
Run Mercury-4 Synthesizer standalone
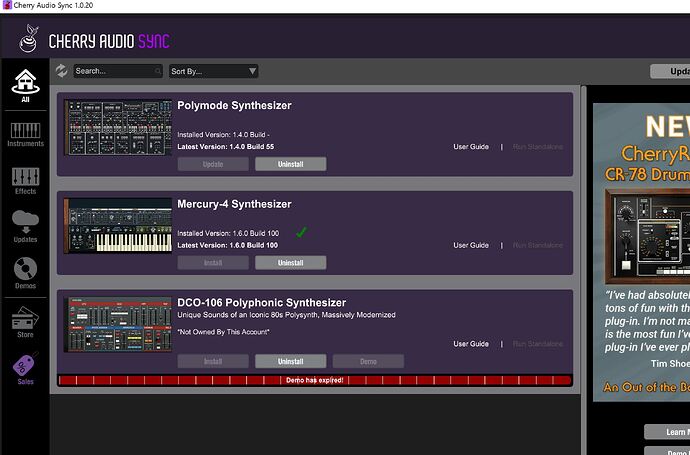(538, 245)
